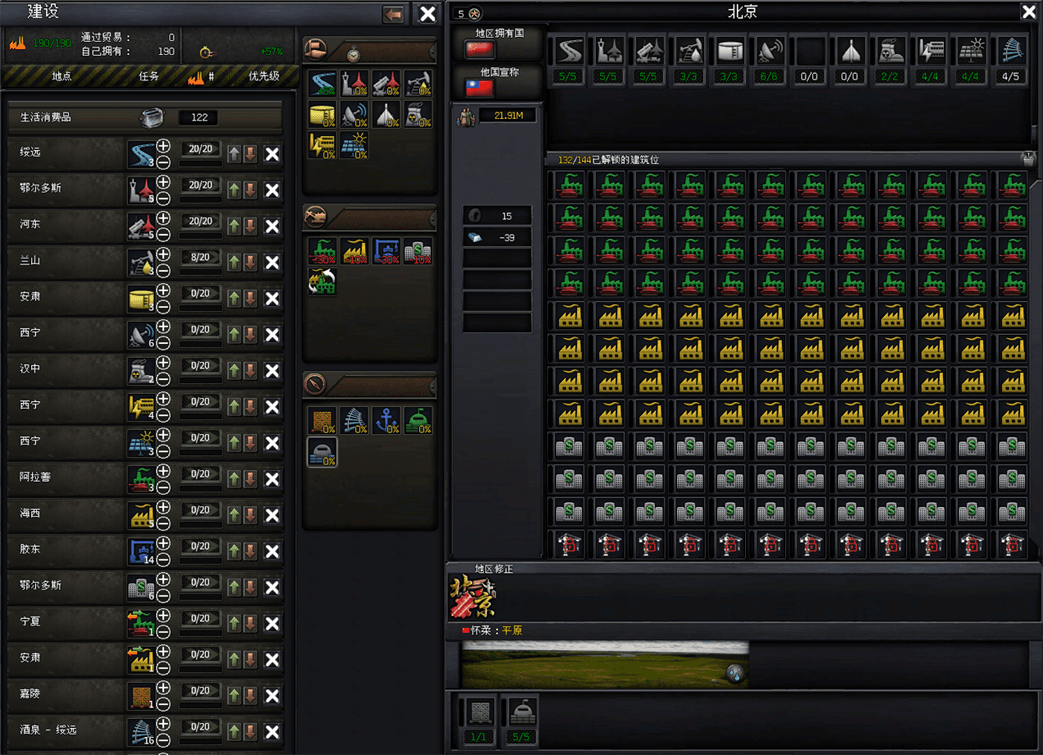Increase the military factory level for 阿拉善
This screenshot has height=755, width=1043.
click(164, 471)
